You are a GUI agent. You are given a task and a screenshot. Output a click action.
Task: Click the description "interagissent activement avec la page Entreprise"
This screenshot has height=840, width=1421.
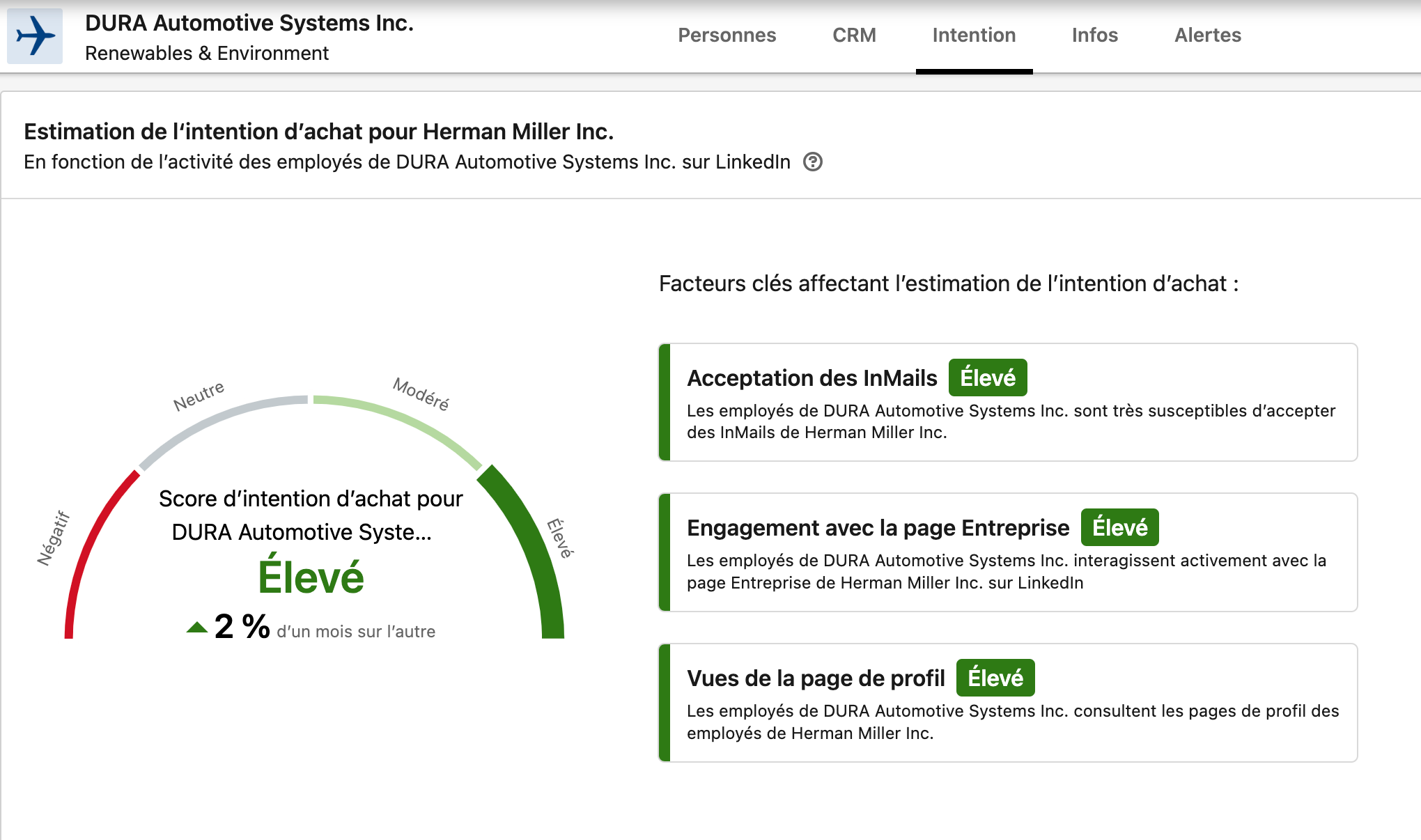point(1007,572)
